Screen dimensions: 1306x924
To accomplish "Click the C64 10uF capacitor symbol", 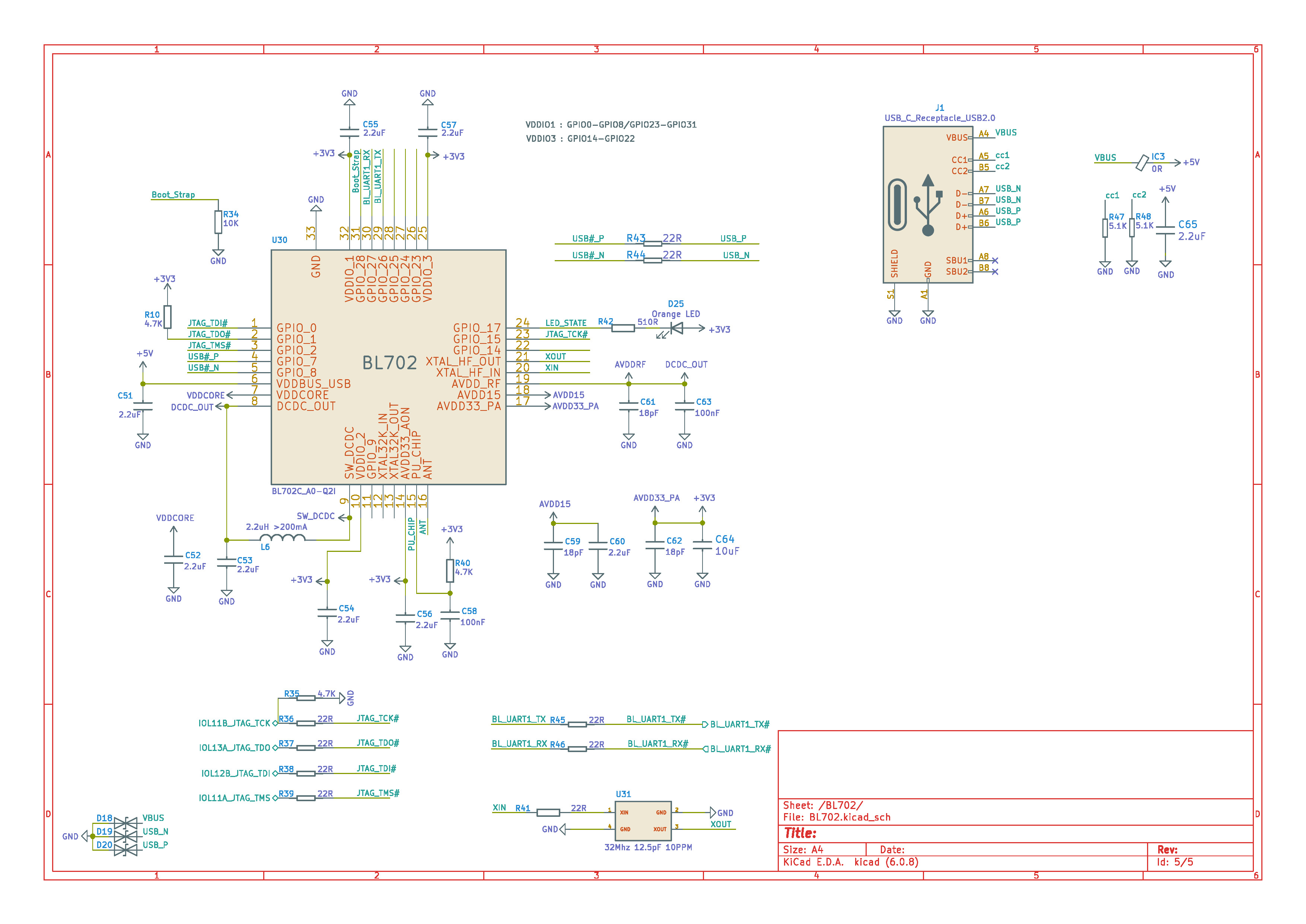I will [702, 546].
